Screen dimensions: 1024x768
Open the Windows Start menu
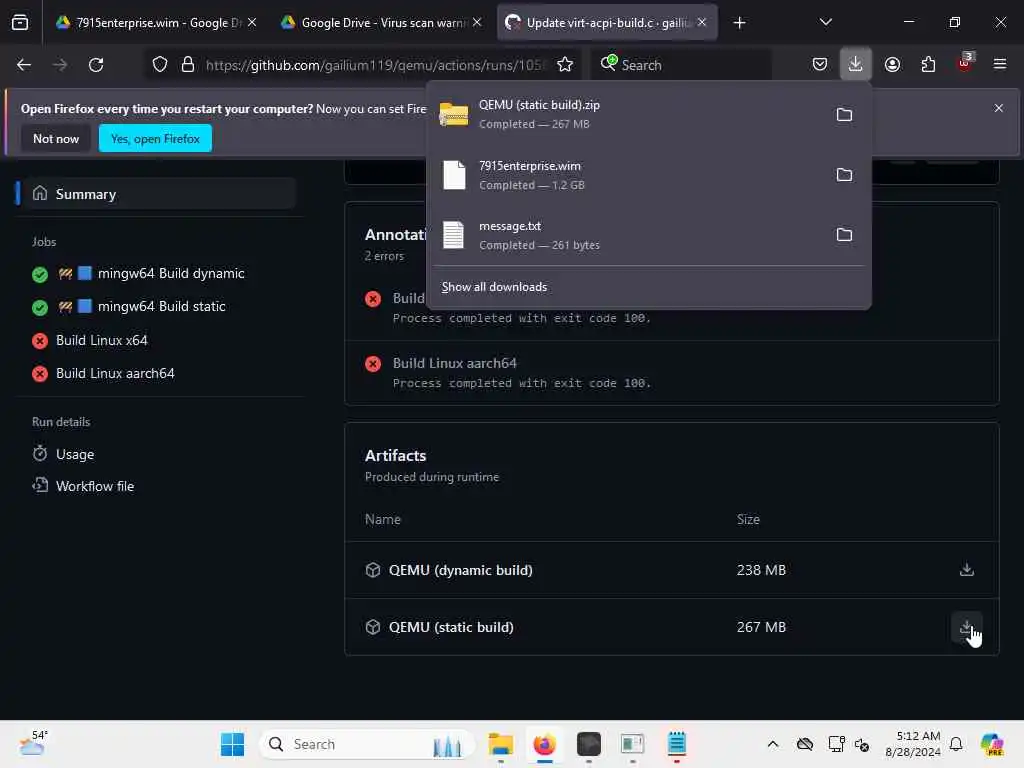coord(232,744)
